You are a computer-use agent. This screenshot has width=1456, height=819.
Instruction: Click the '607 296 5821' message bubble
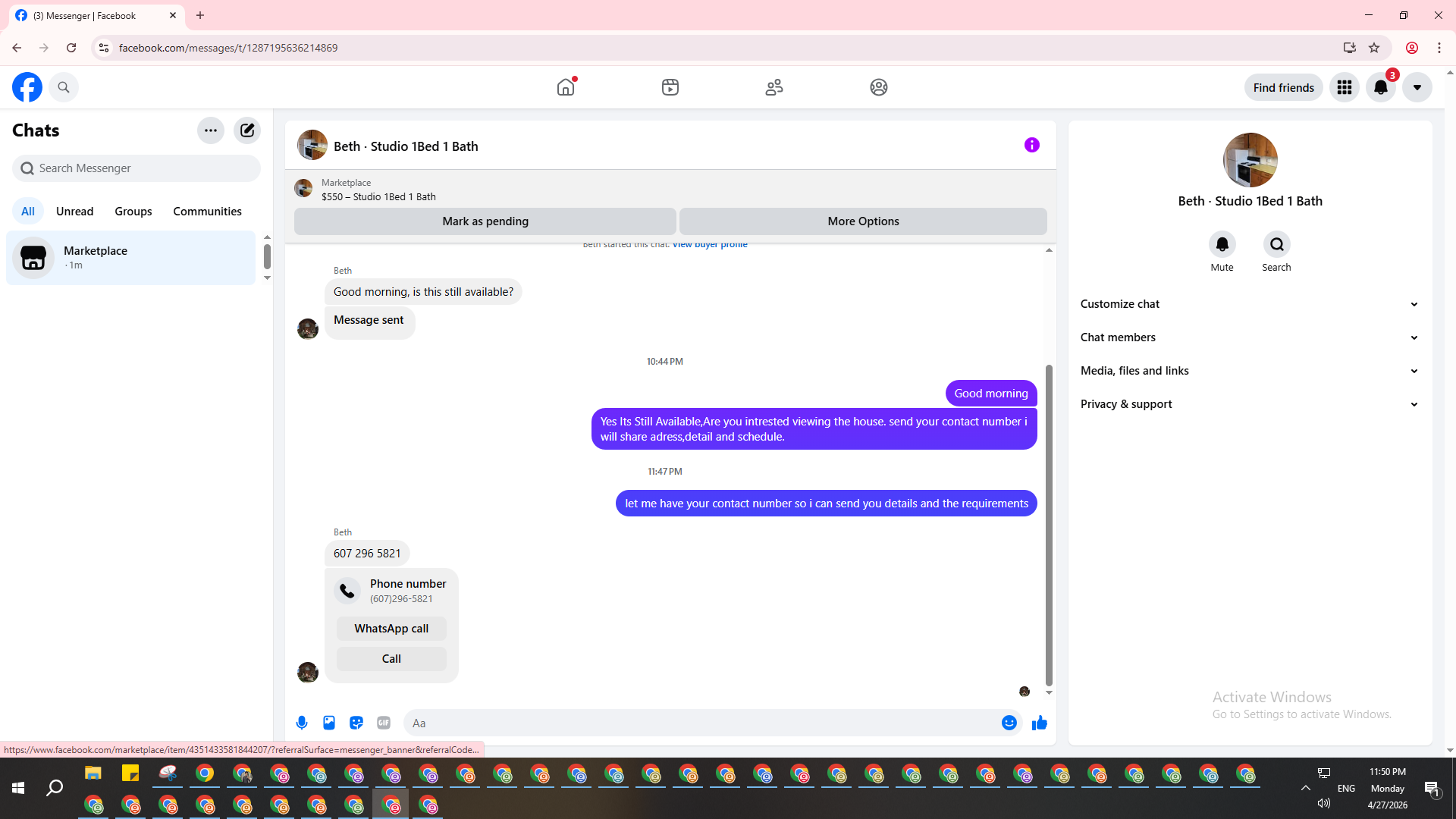[x=367, y=554]
